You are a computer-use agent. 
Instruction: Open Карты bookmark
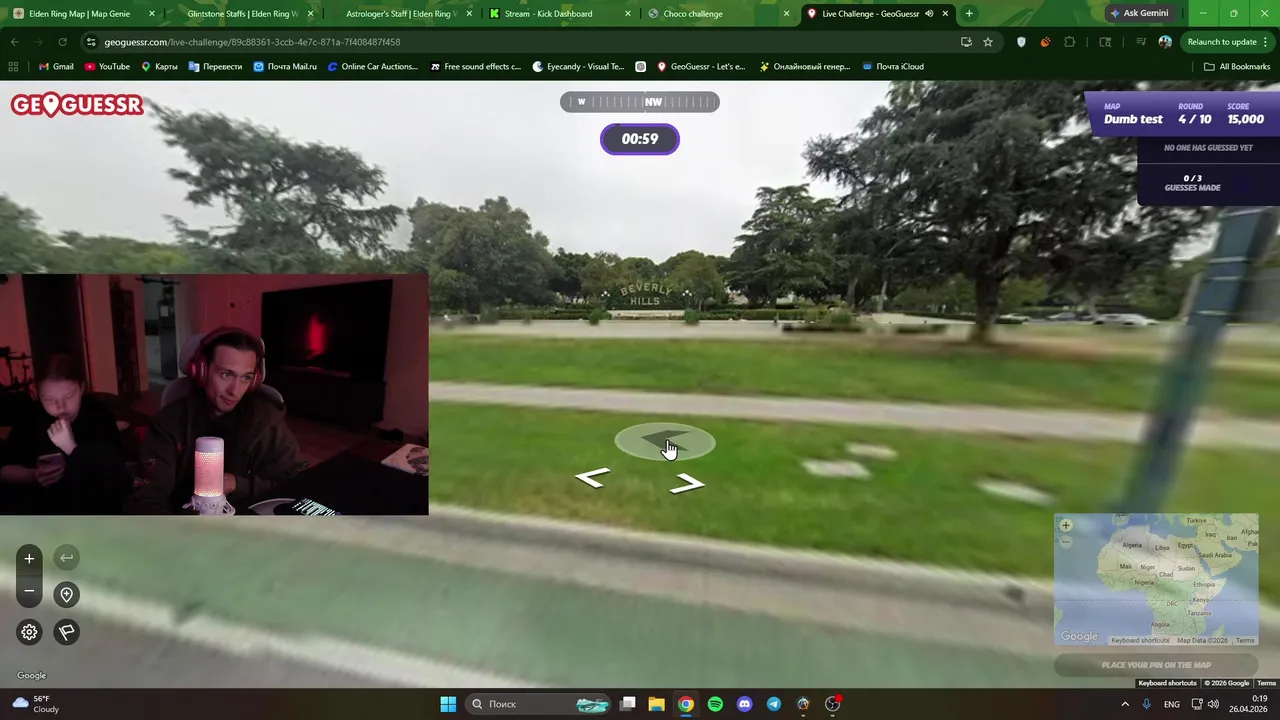(x=159, y=67)
